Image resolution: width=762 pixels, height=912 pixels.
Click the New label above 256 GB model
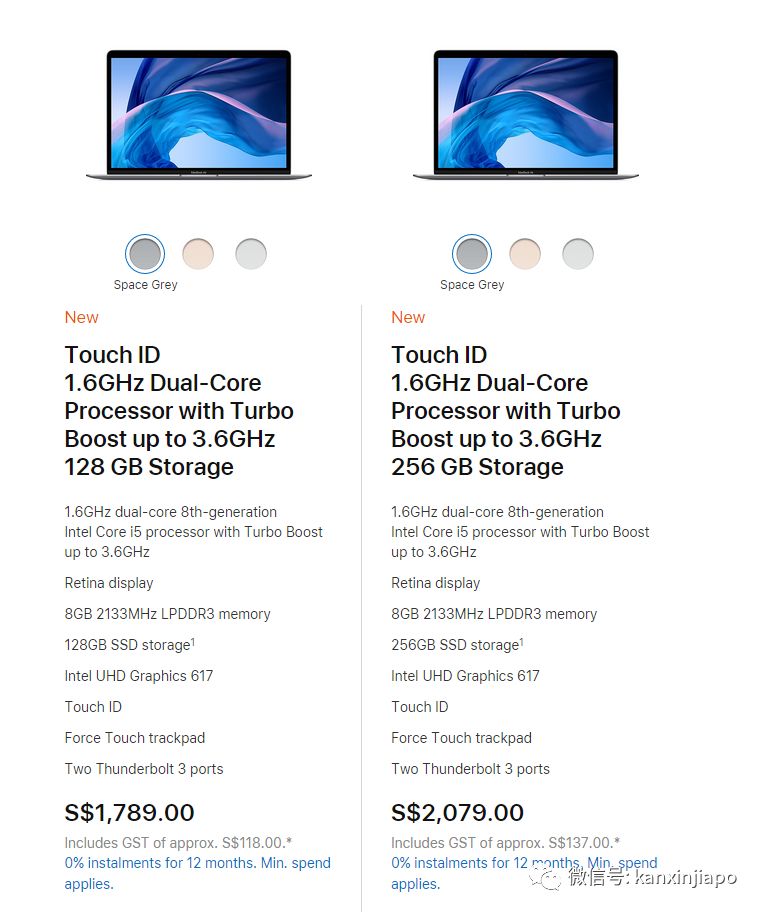point(408,317)
